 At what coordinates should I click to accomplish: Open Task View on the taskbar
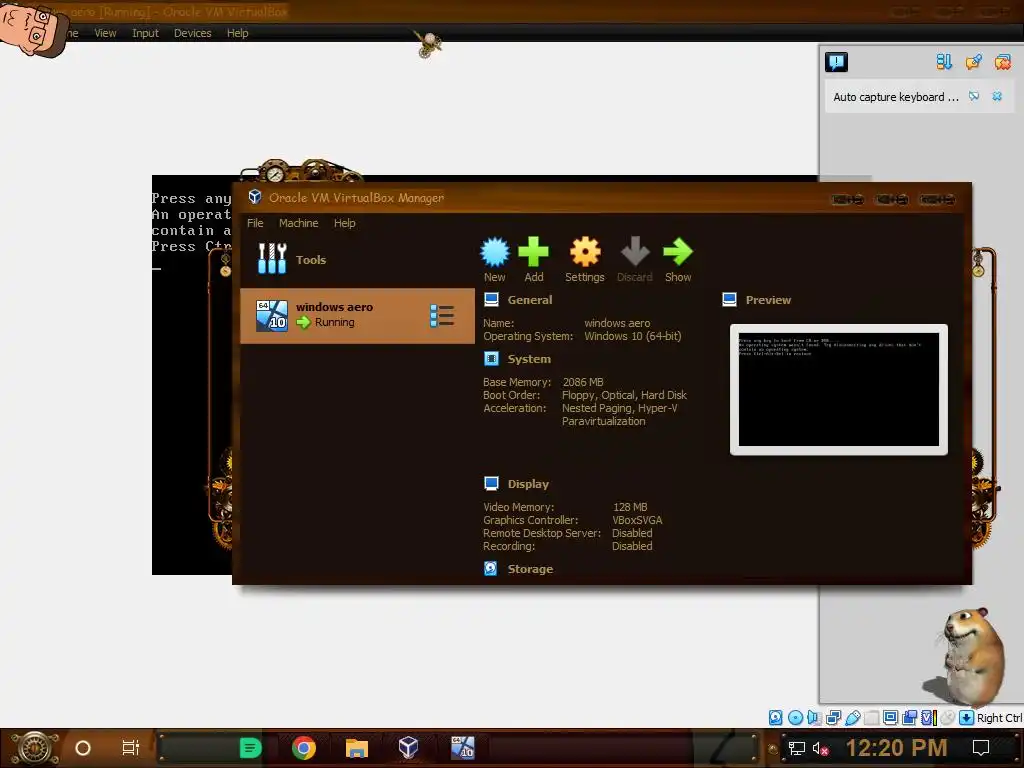tap(131, 748)
